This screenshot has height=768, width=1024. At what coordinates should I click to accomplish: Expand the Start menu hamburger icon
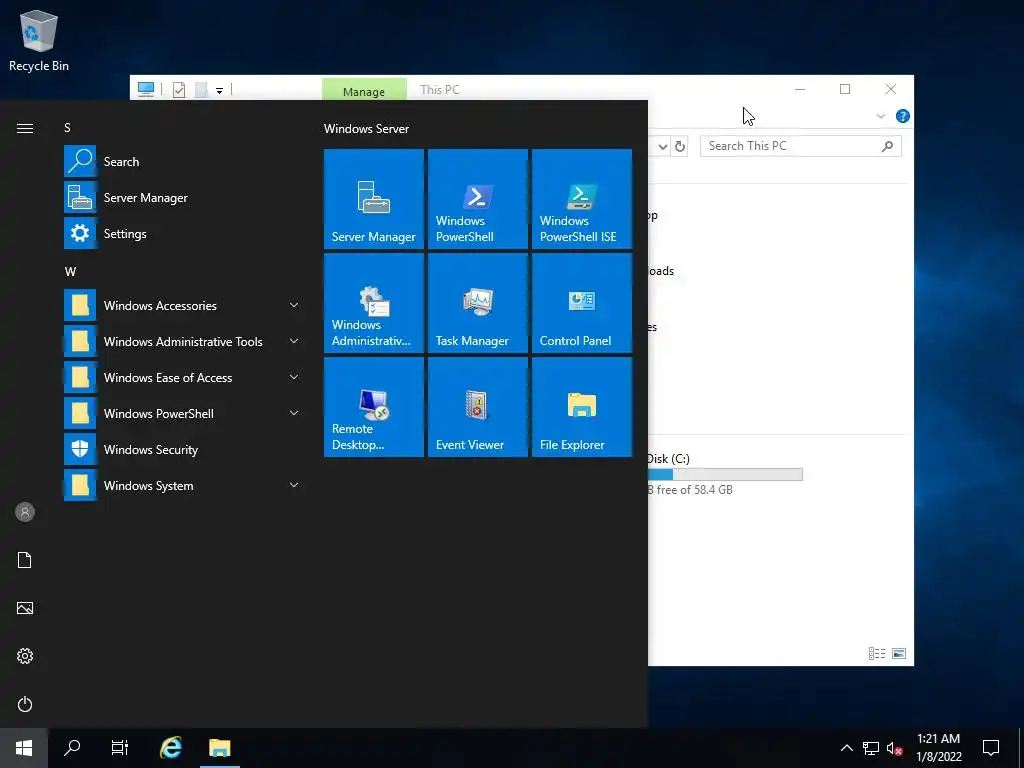[x=25, y=128]
